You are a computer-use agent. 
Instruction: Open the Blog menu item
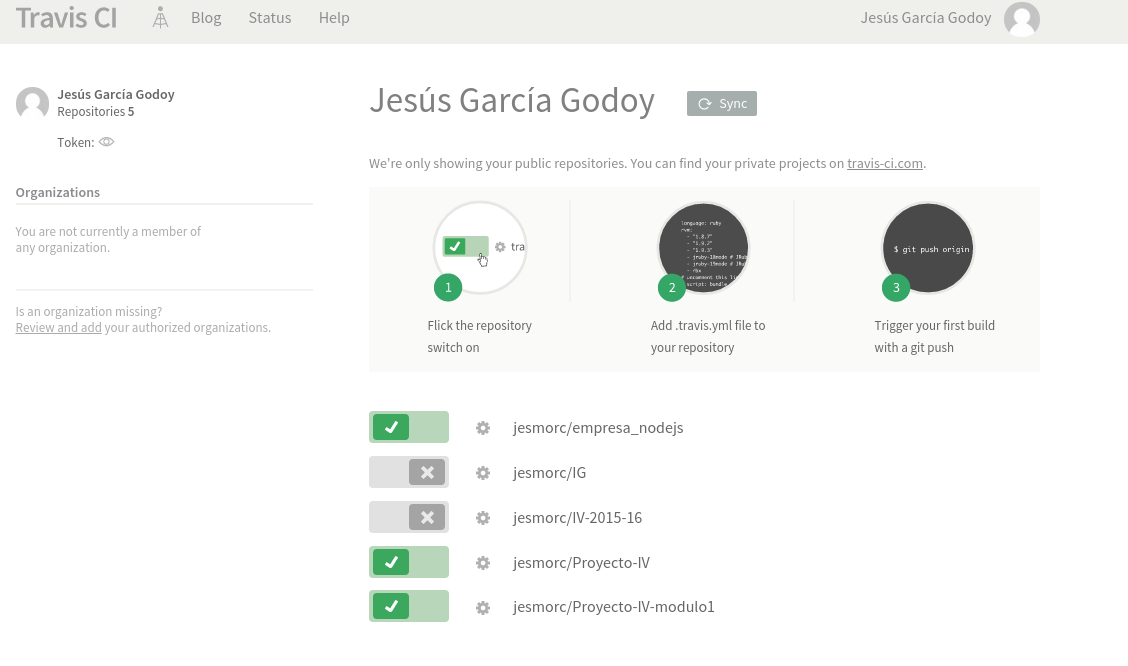[x=206, y=18]
